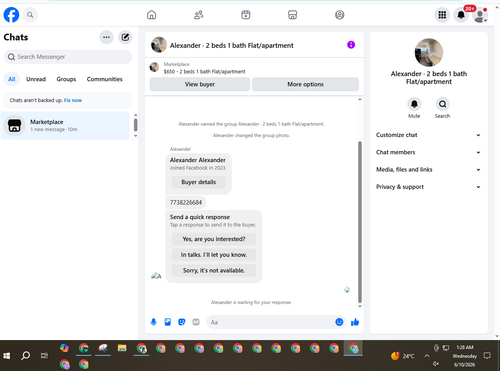Open the Friends icon in the top bar
This screenshot has width=500, height=371.
[199, 15]
